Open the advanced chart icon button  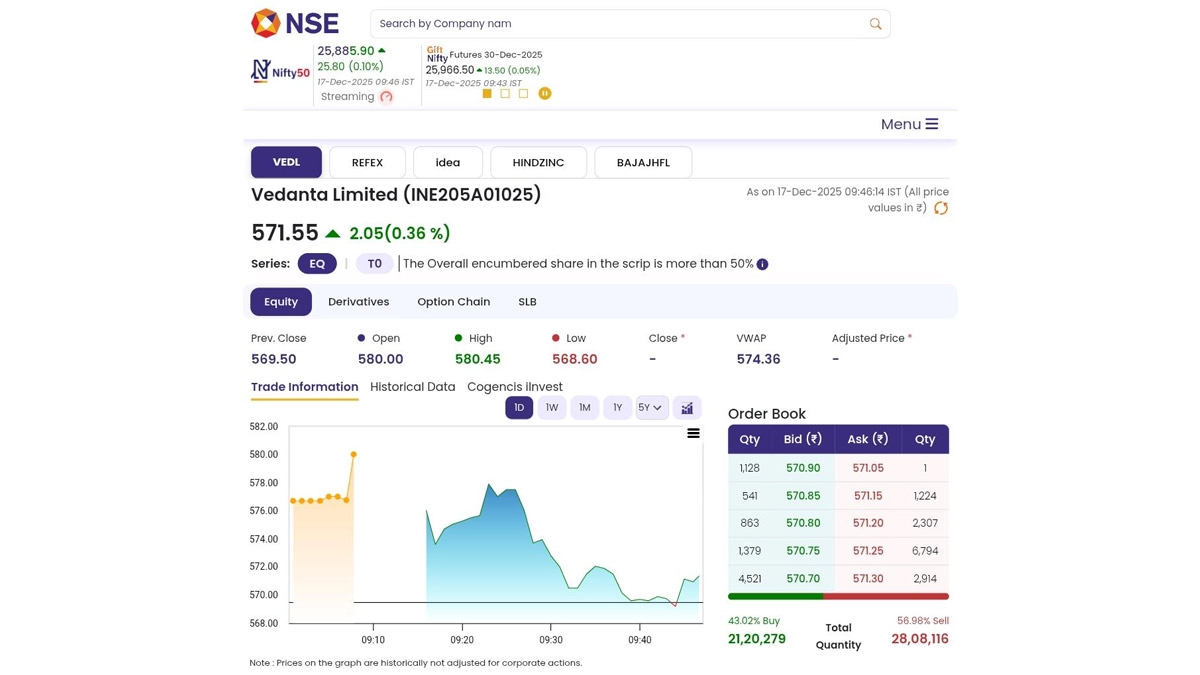pos(687,408)
